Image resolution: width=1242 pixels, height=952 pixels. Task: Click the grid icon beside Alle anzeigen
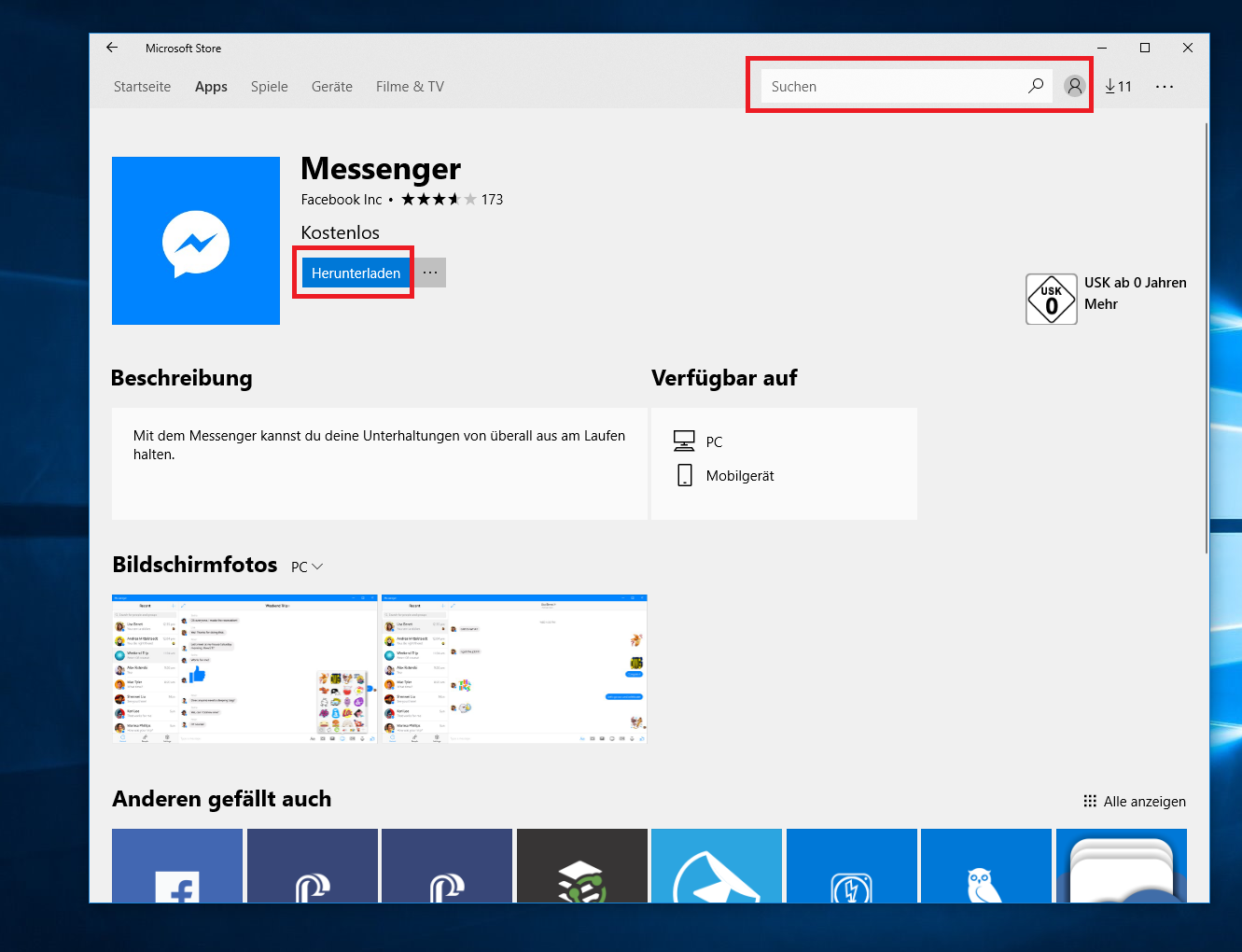(1089, 801)
